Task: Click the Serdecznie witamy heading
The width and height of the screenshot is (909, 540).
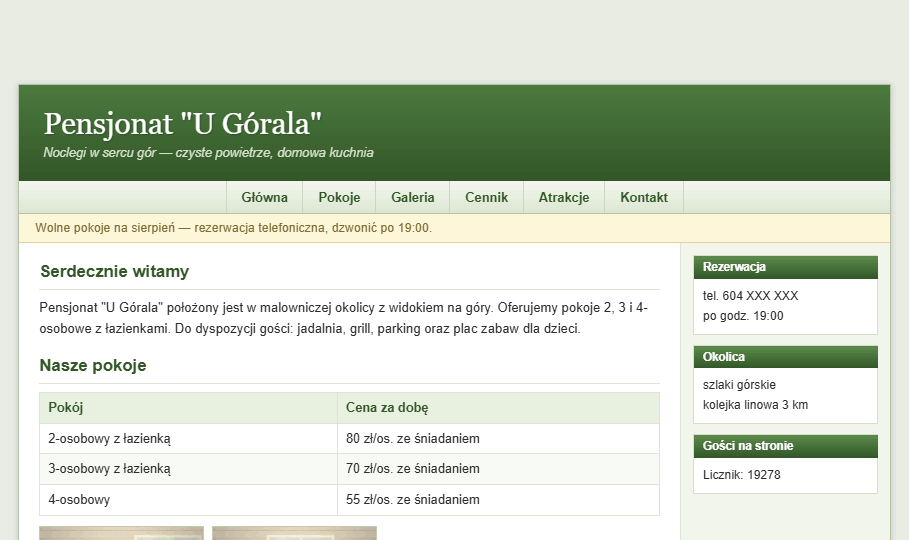Action: click(x=115, y=271)
